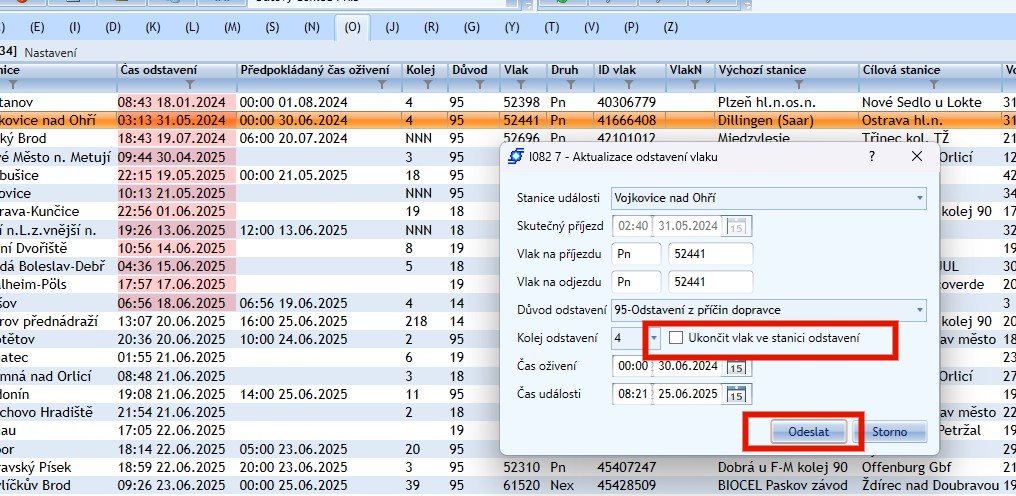Expand the Stanice události dropdown
Image resolution: width=1016 pixels, height=496 pixels.
coord(919,198)
